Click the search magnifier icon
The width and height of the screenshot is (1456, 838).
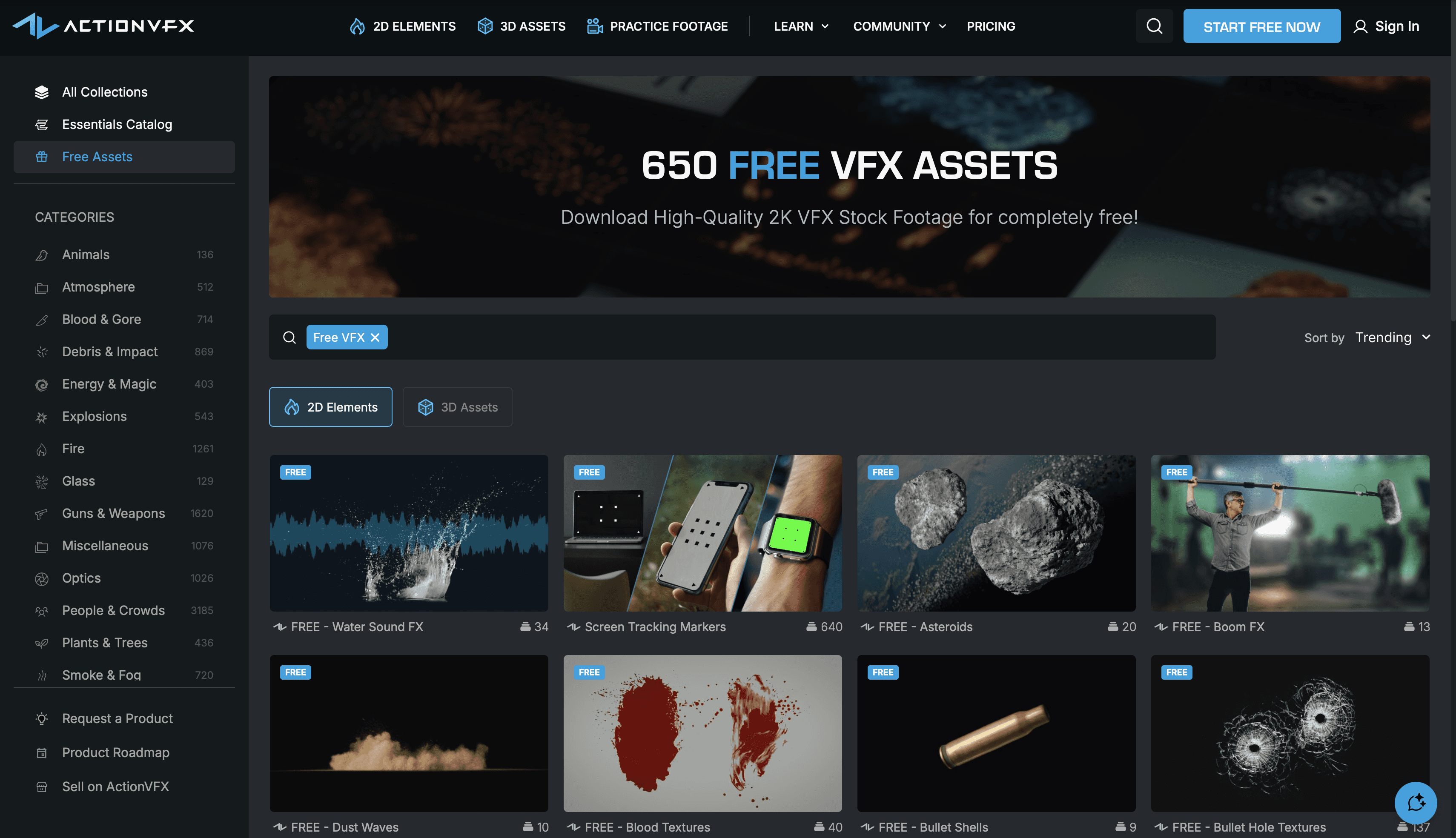click(x=1155, y=26)
